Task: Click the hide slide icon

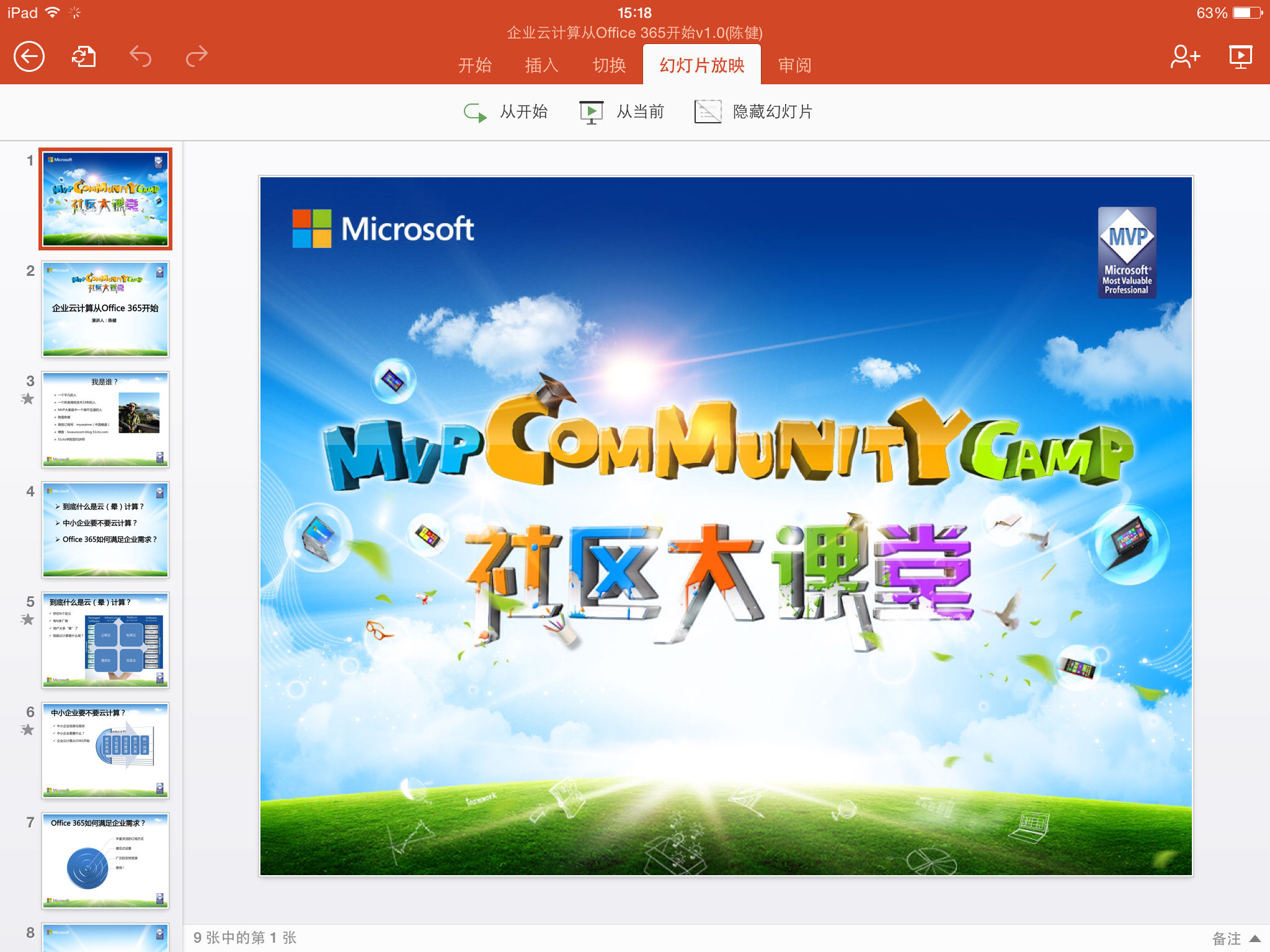Action: click(708, 112)
